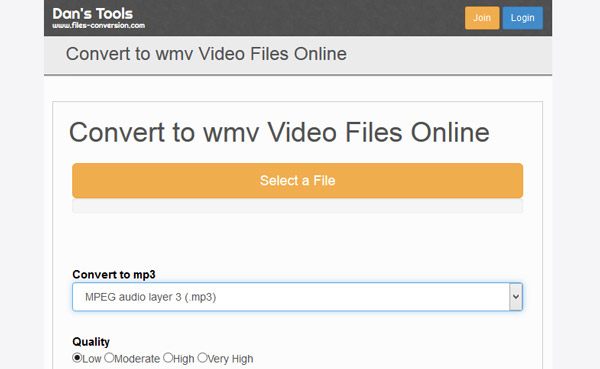Open the MPEG audio layer 3 format dropdown

click(297, 297)
